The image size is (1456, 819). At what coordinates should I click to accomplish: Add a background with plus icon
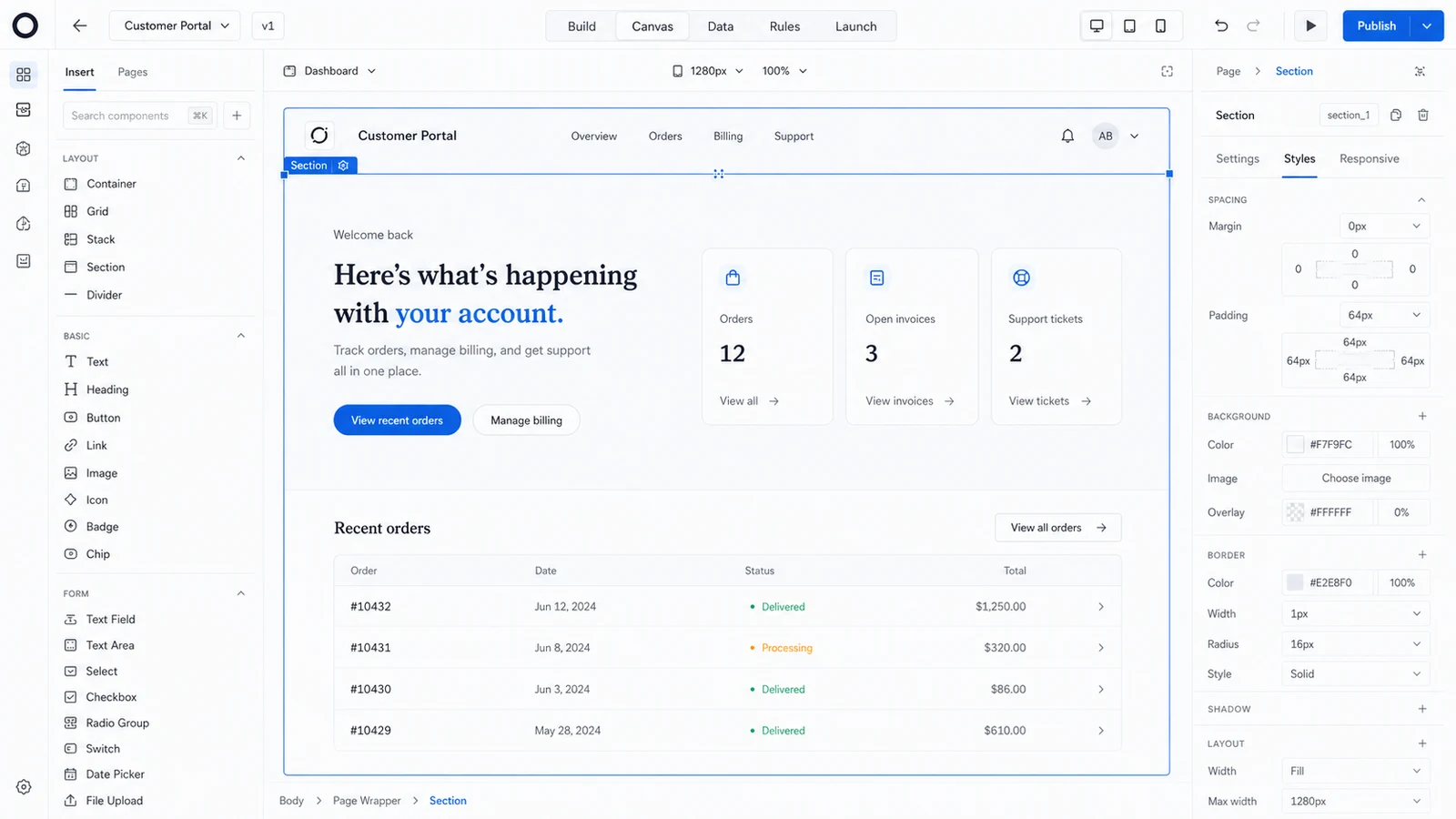(1422, 416)
